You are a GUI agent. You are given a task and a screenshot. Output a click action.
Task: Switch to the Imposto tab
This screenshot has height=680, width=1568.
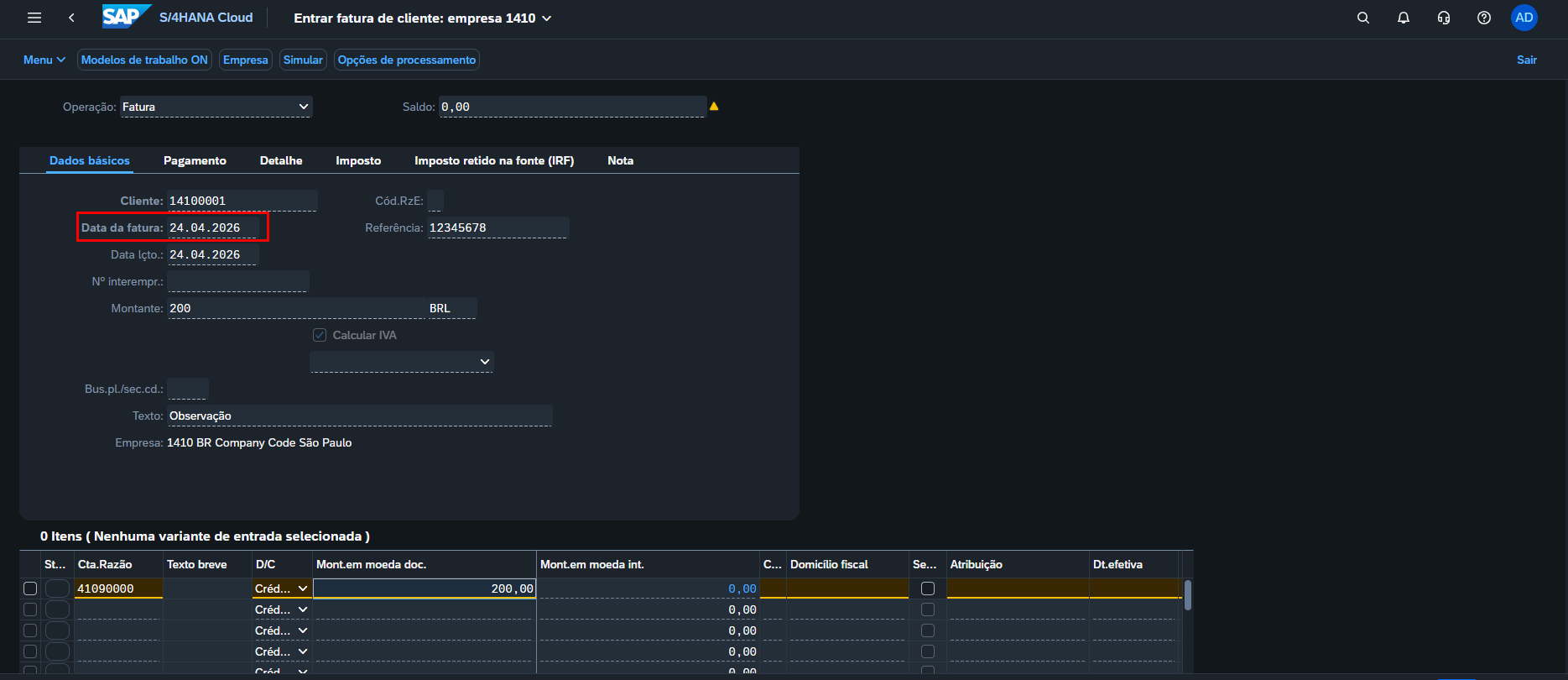[x=358, y=160]
